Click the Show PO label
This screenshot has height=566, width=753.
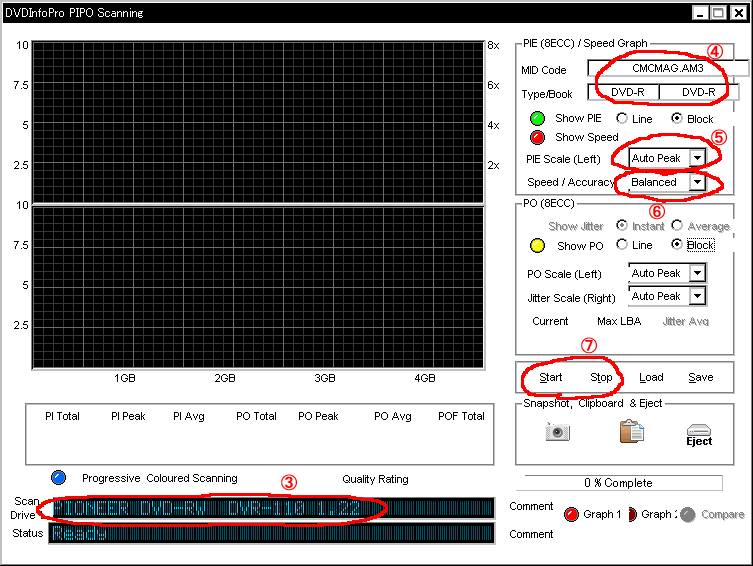[580, 246]
